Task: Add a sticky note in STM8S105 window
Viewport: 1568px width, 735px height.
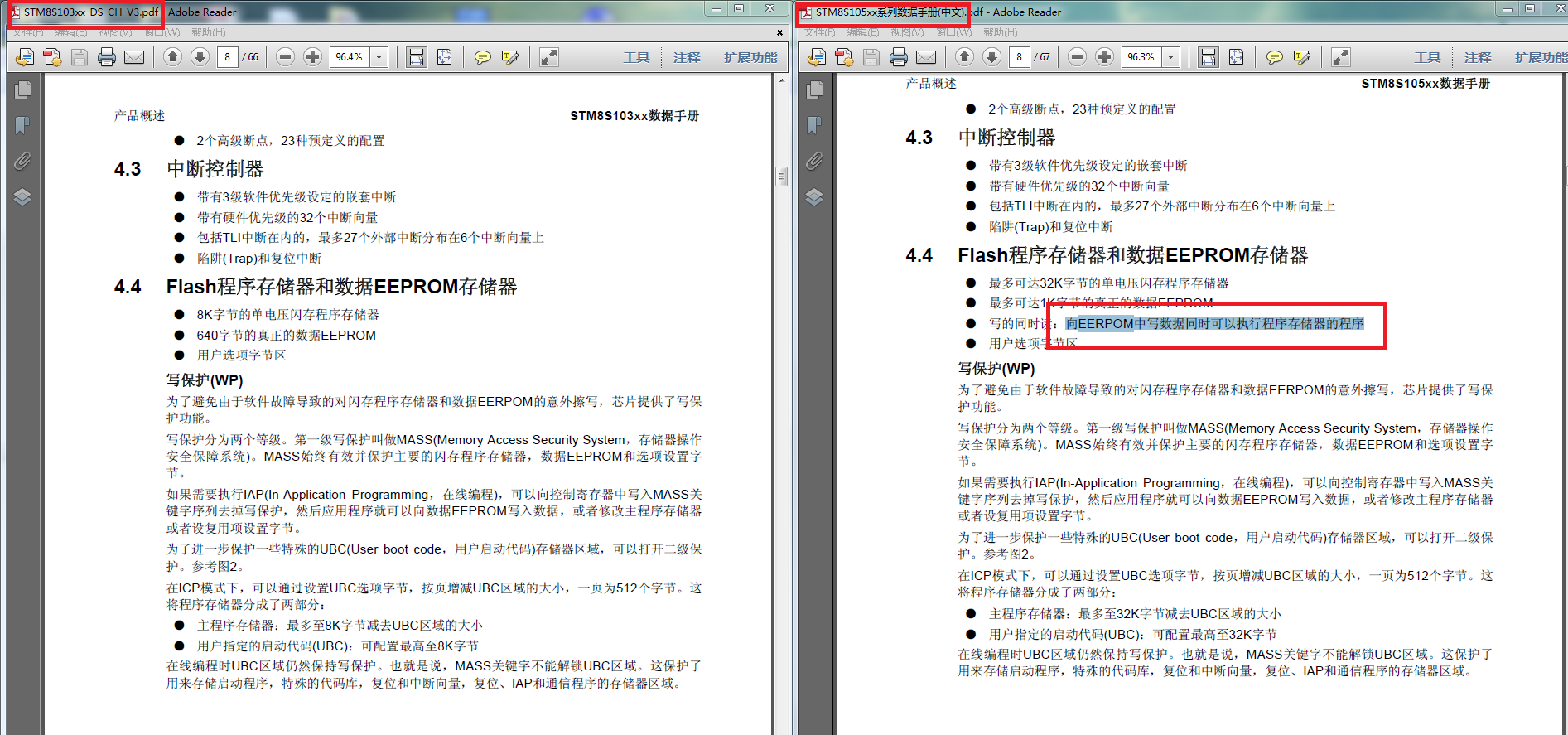Action: point(1275,57)
